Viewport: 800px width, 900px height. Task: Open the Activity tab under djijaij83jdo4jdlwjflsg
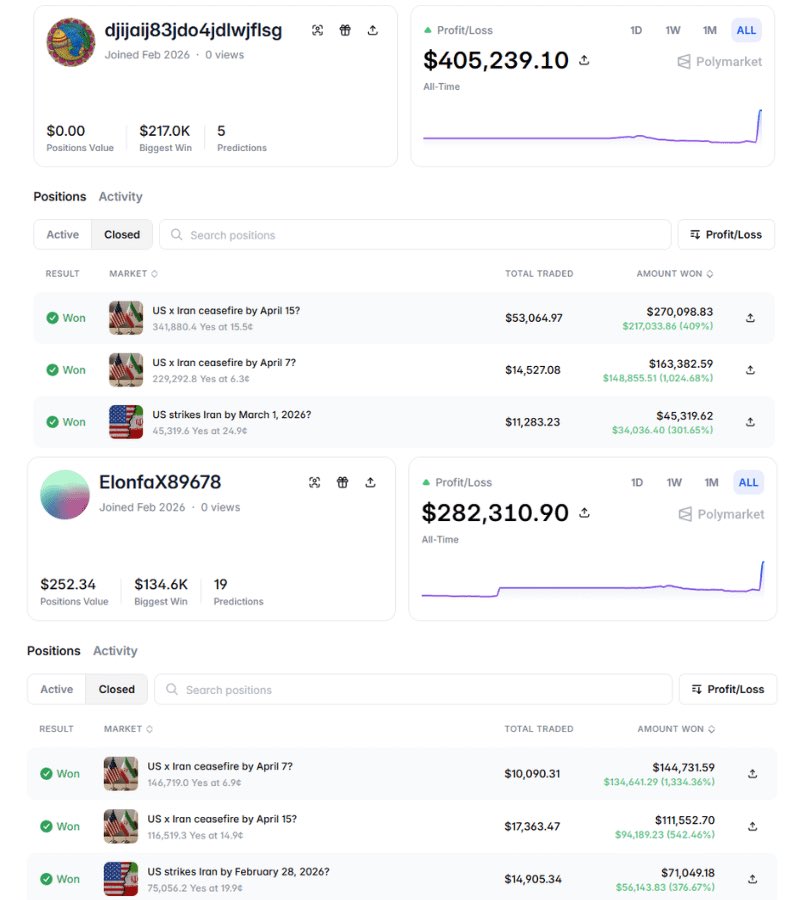click(120, 197)
